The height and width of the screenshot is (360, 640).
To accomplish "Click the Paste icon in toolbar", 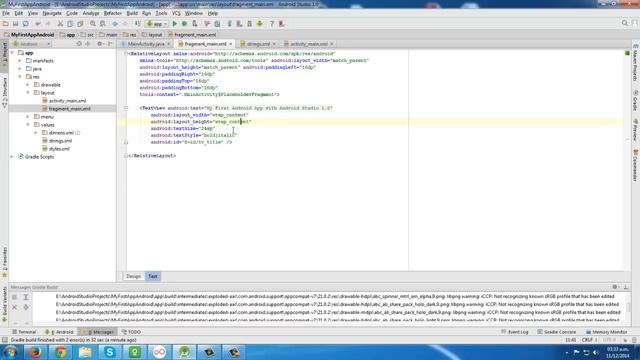I will pos(80,24).
